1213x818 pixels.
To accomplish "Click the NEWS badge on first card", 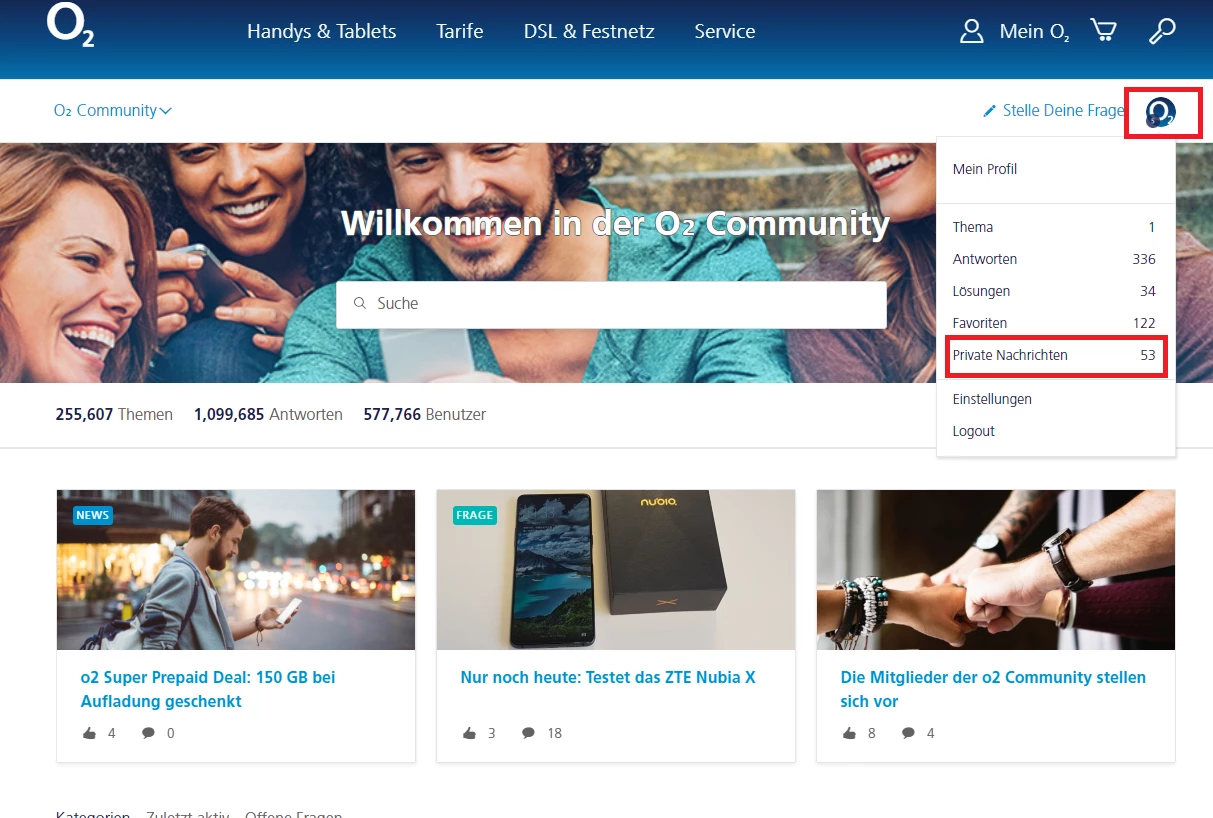I will point(92,515).
